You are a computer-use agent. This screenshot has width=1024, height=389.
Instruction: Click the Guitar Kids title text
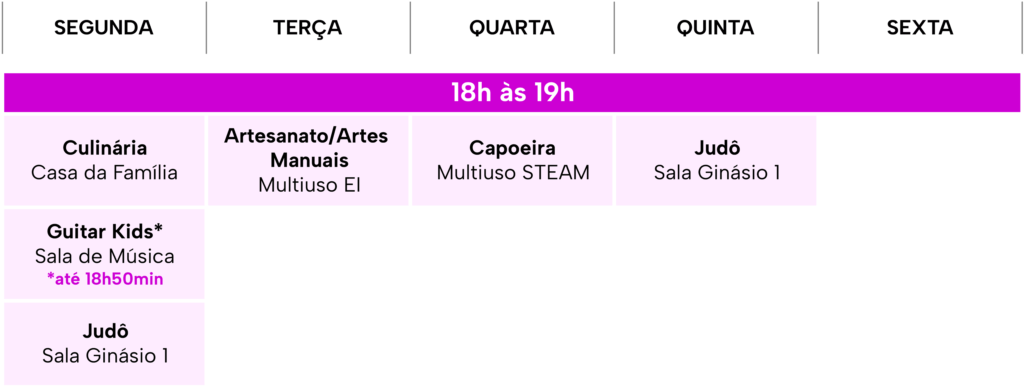[x=104, y=231]
